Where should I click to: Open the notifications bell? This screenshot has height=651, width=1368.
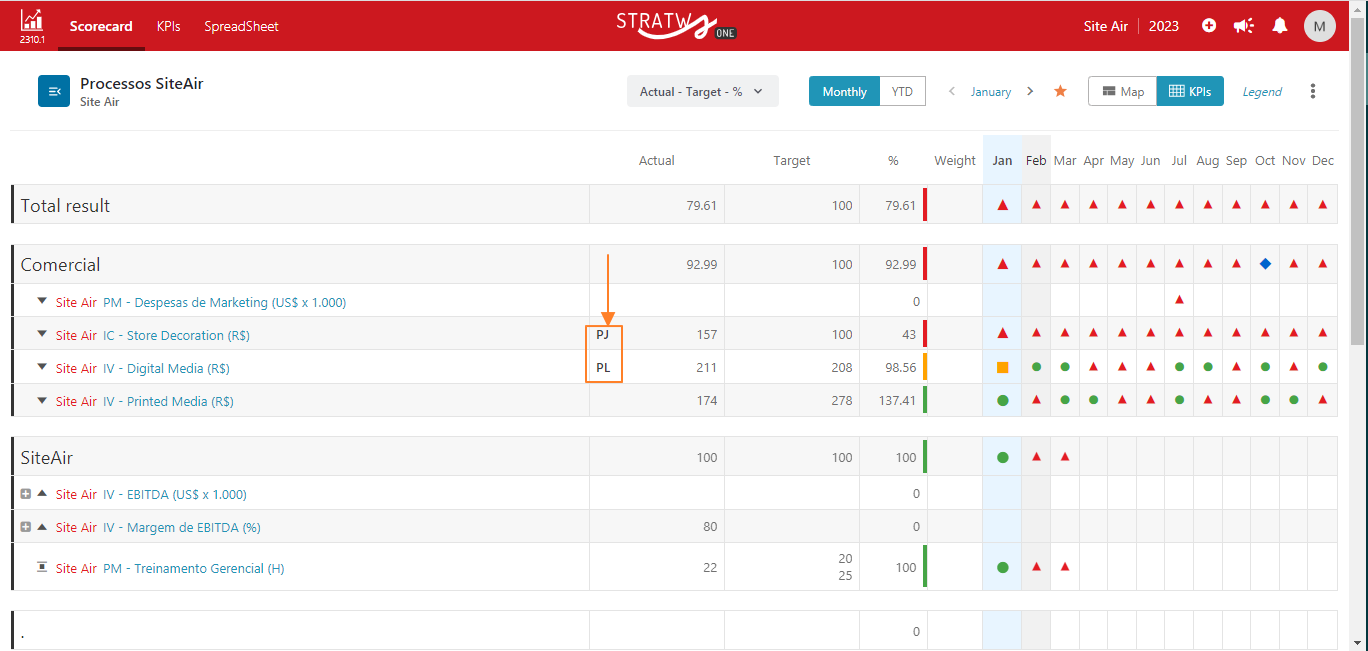click(x=1280, y=26)
